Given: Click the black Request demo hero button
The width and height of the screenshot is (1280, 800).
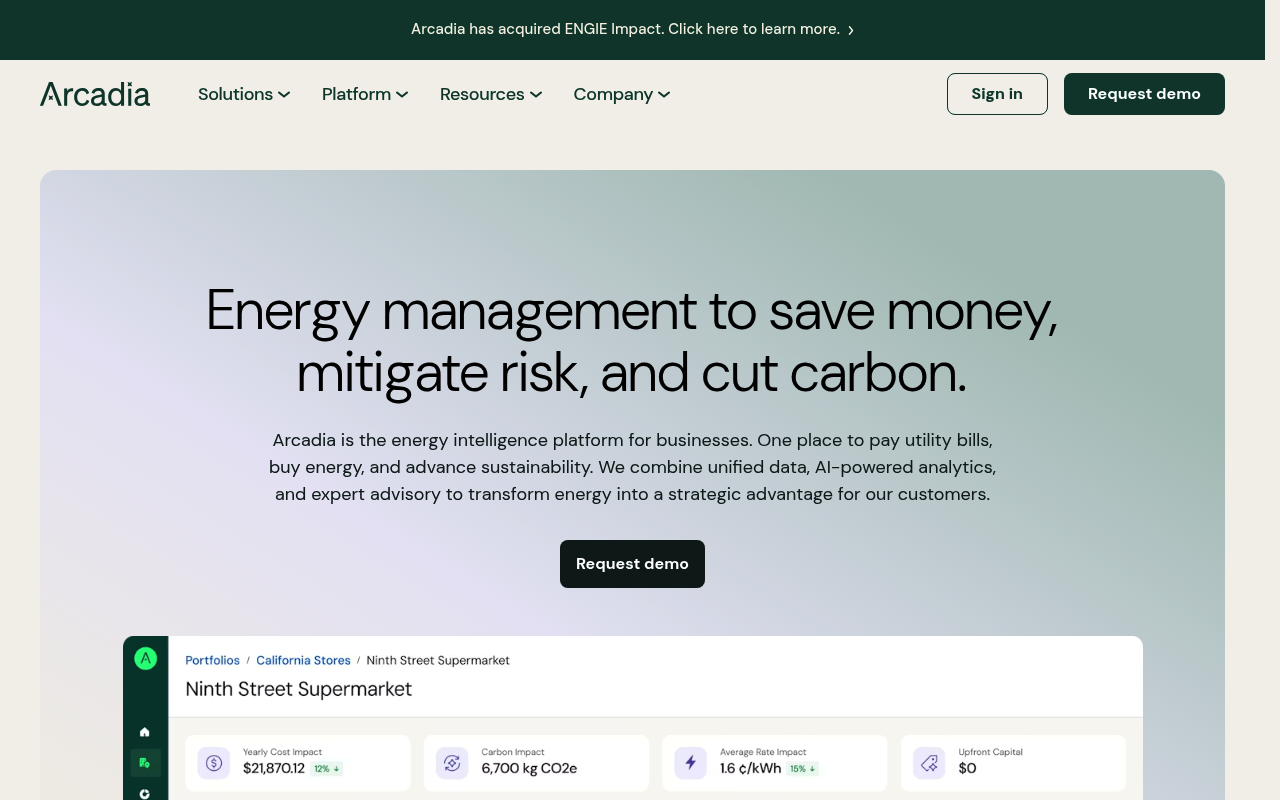Looking at the screenshot, I should click(x=632, y=564).
